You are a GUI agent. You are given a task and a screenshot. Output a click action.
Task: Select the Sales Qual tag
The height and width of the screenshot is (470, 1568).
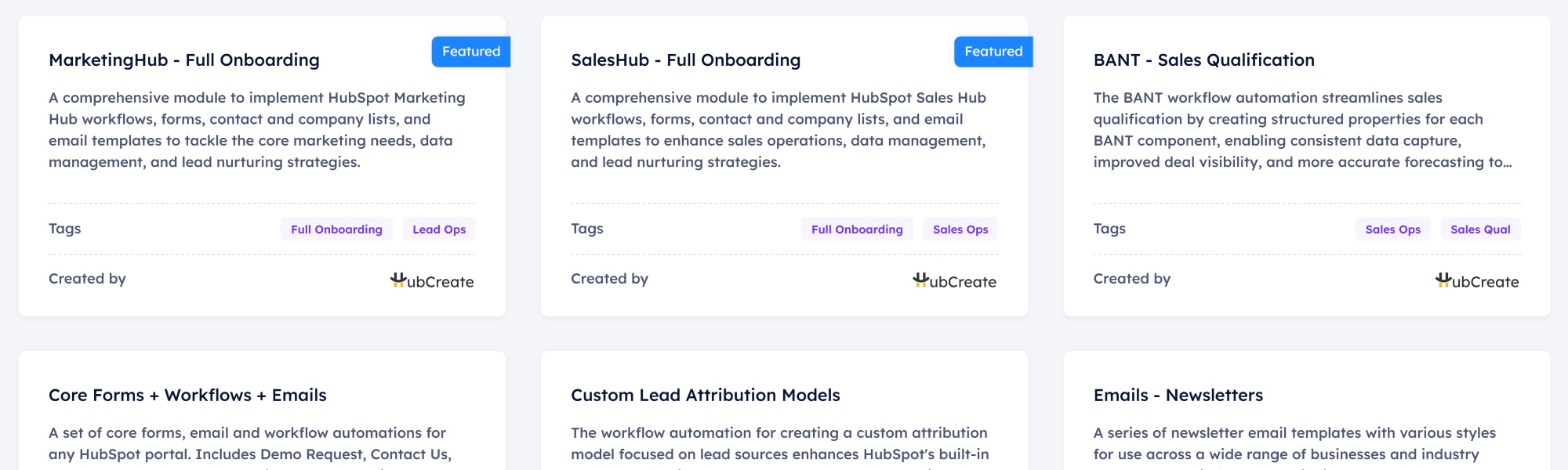pyautogui.click(x=1480, y=230)
